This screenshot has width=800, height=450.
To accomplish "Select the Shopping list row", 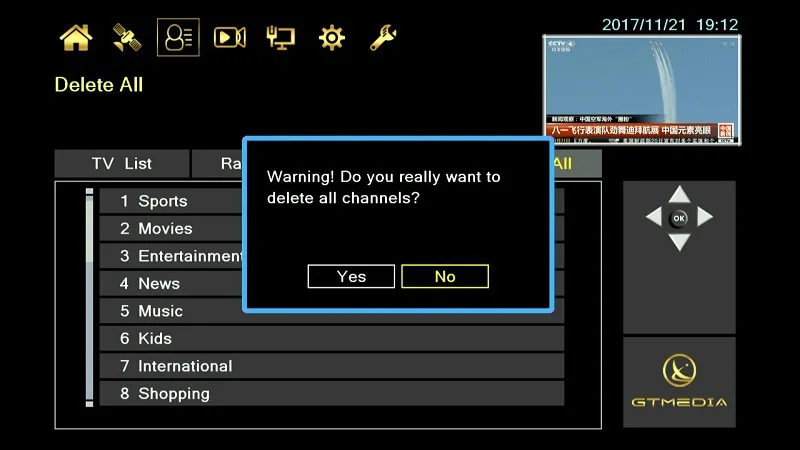I will 332,394.
